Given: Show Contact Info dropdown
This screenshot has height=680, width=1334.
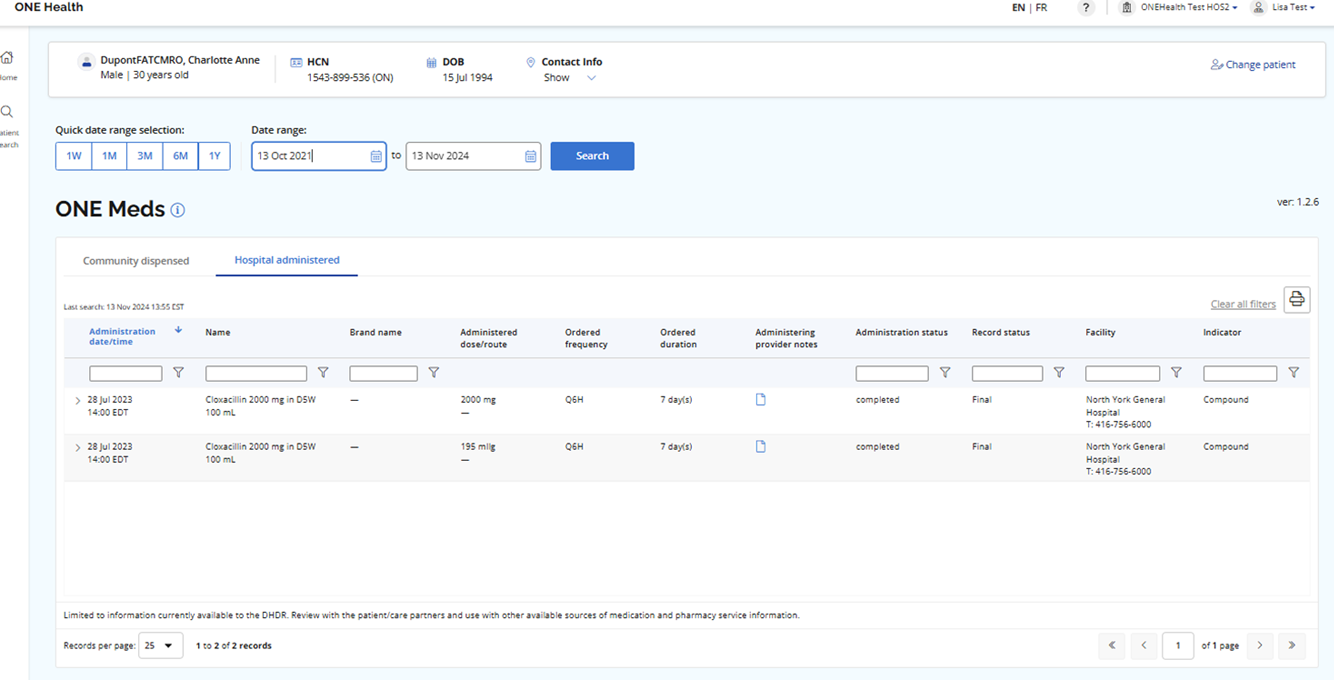Looking at the screenshot, I should point(570,78).
